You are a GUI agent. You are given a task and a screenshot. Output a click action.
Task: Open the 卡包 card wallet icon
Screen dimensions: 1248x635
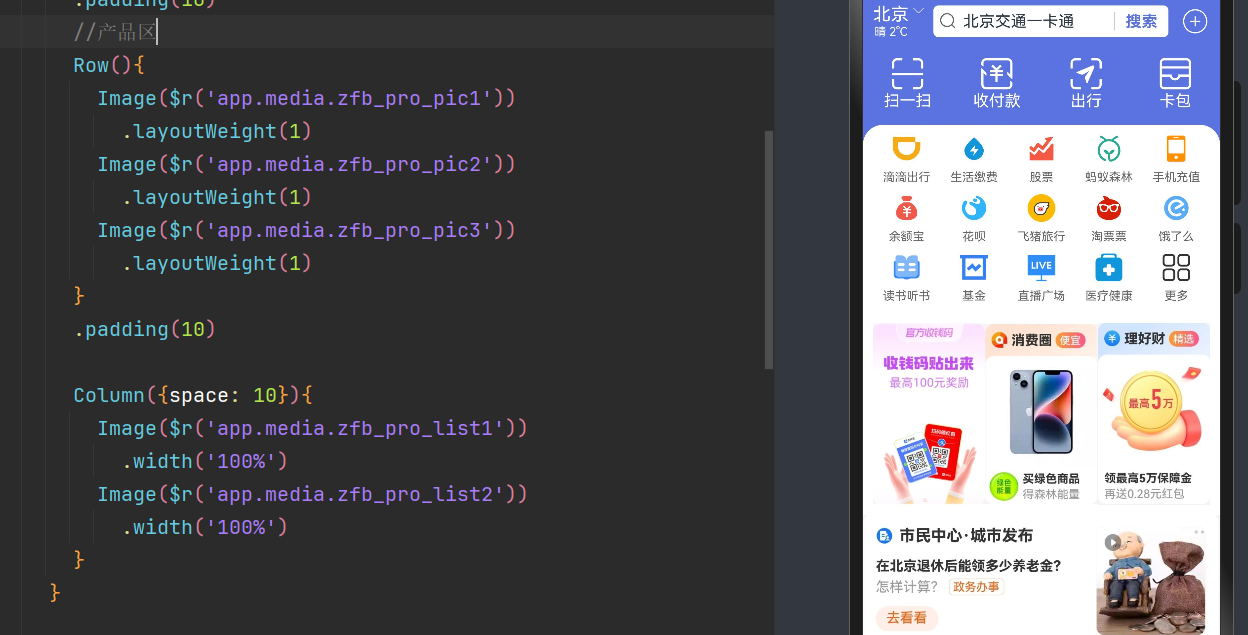(x=1175, y=74)
